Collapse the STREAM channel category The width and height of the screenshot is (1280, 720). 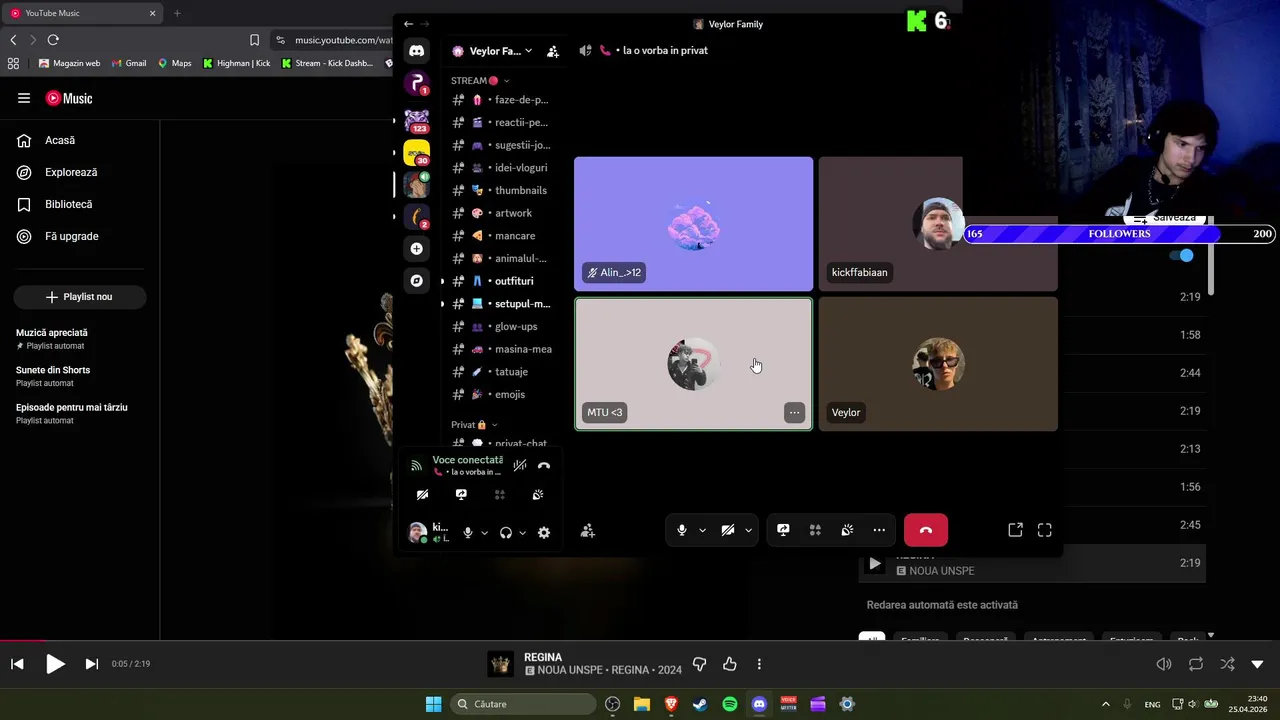[480, 81]
